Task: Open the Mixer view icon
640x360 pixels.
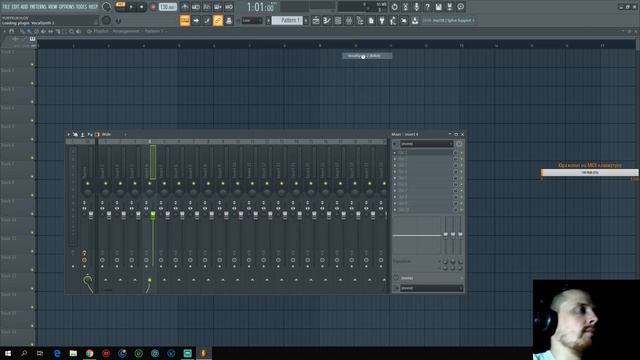Action: 349,20
